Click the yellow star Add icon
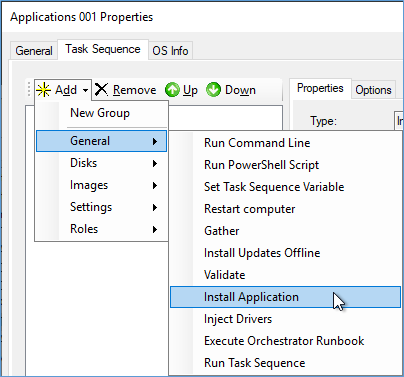Viewport: 404px width, 377px height. 44,90
